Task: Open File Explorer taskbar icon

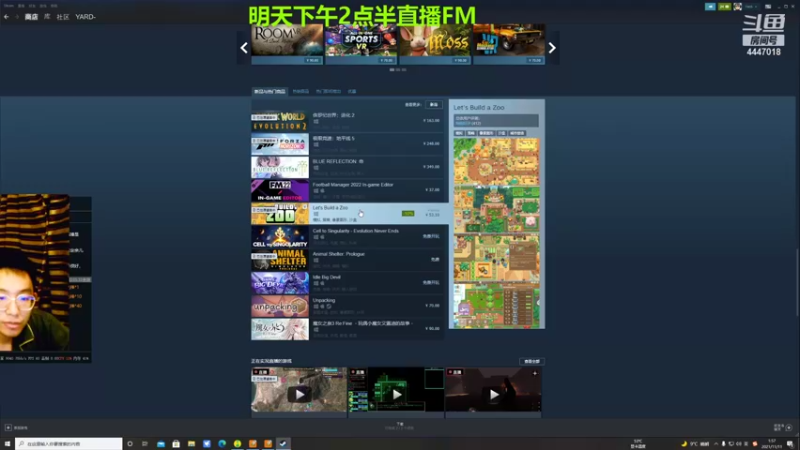Action: click(x=191, y=444)
